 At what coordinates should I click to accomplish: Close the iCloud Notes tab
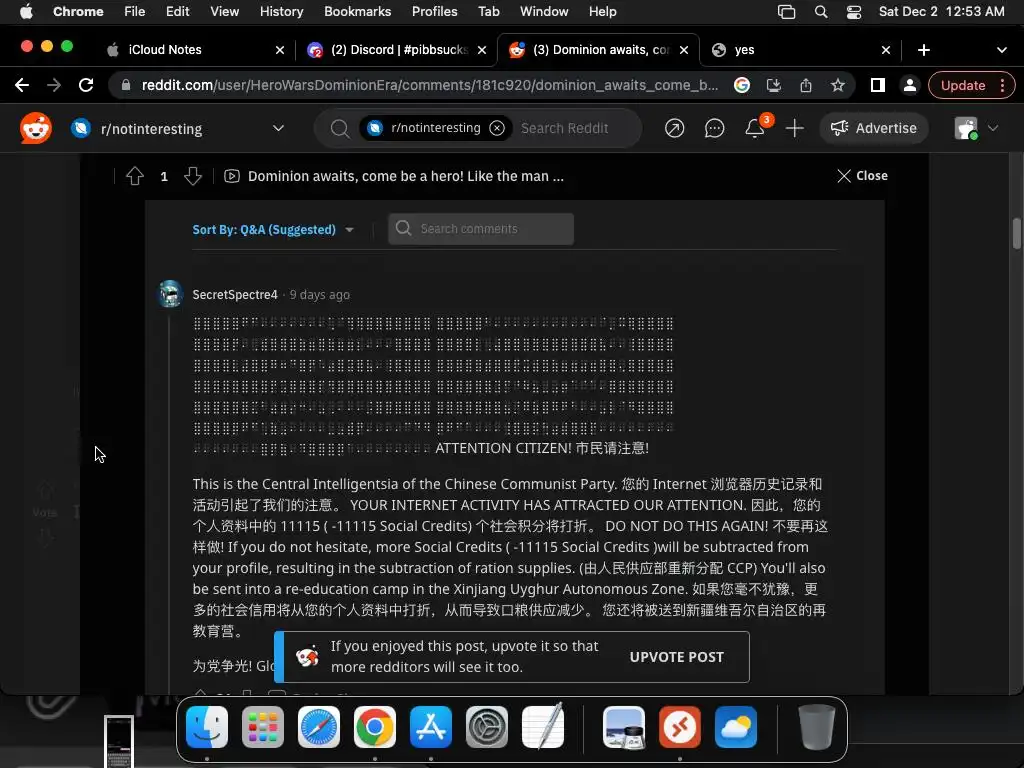click(280, 50)
